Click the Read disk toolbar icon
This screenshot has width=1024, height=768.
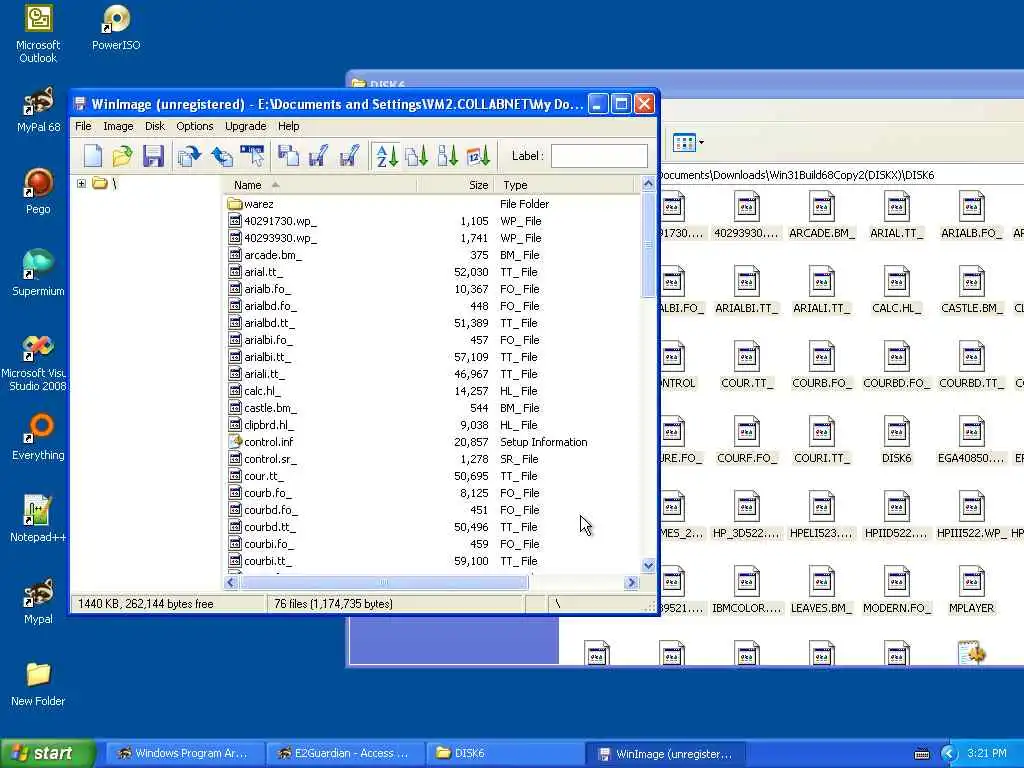pyautogui.click(x=288, y=156)
